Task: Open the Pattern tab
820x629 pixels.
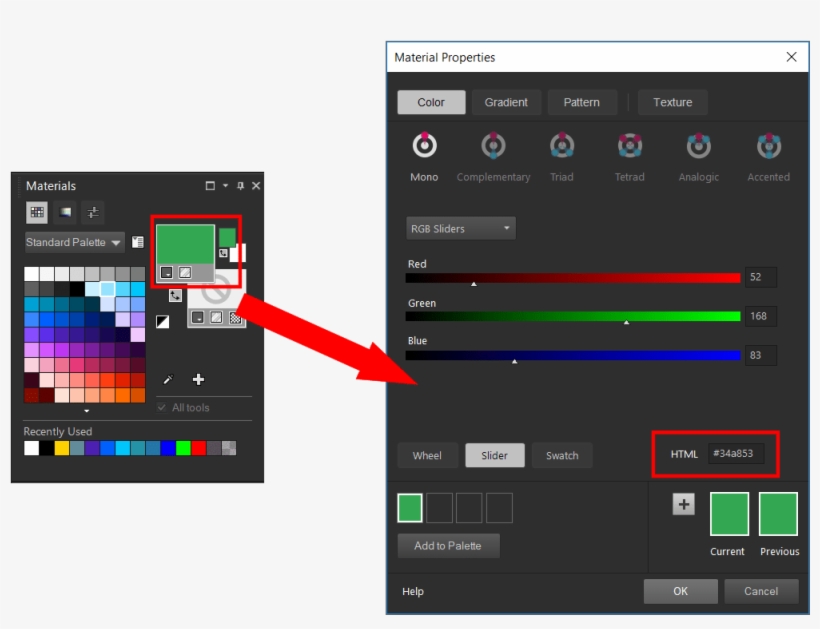Action: (x=582, y=101)
